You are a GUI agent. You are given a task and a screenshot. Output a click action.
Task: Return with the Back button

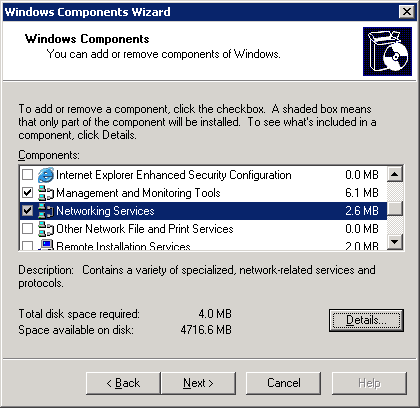tap(123, 383)
